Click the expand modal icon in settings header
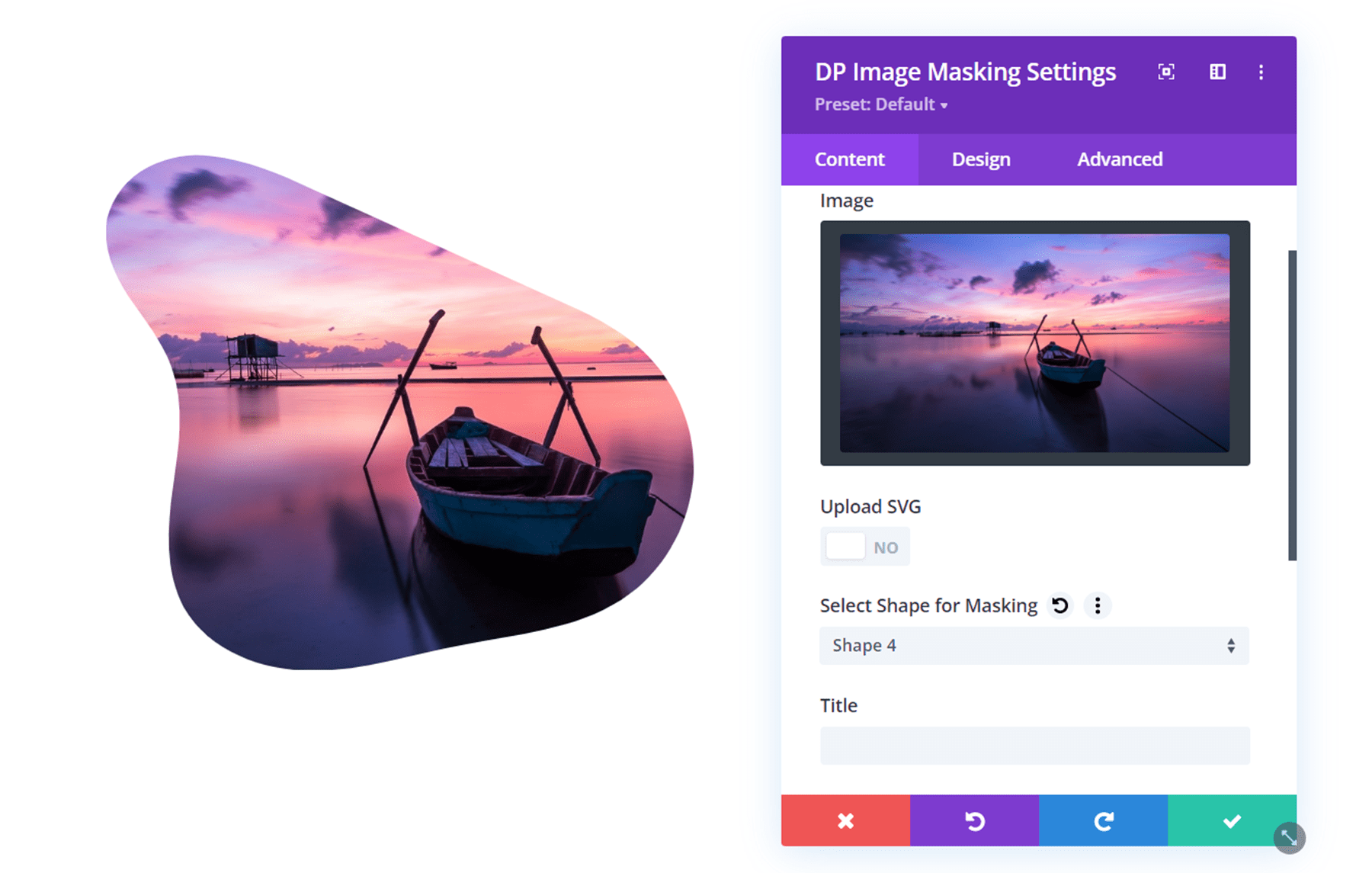The image size is (1372, 873). (1166, 72)
